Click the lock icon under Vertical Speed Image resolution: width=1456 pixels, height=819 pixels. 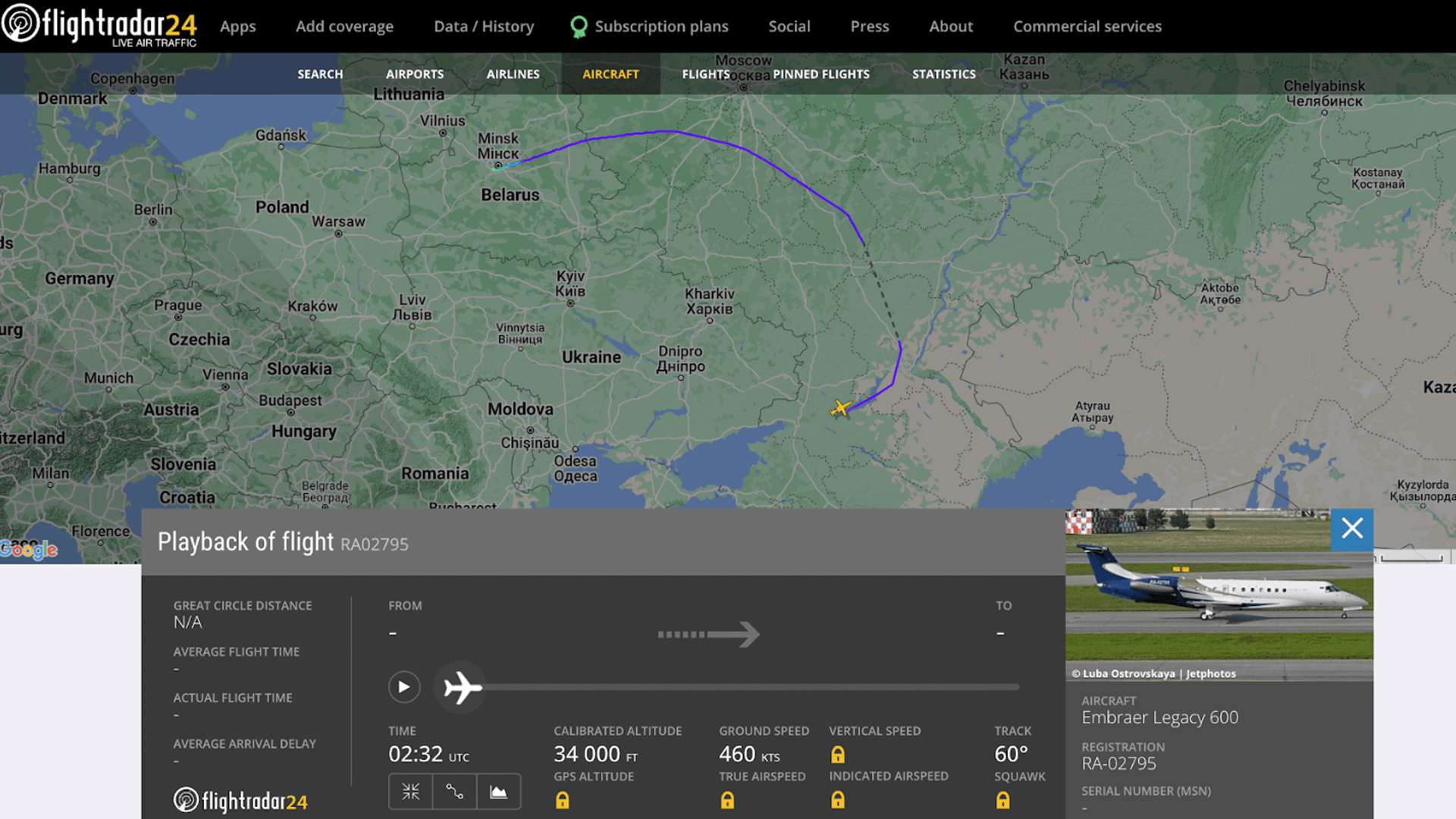(837, 755)
